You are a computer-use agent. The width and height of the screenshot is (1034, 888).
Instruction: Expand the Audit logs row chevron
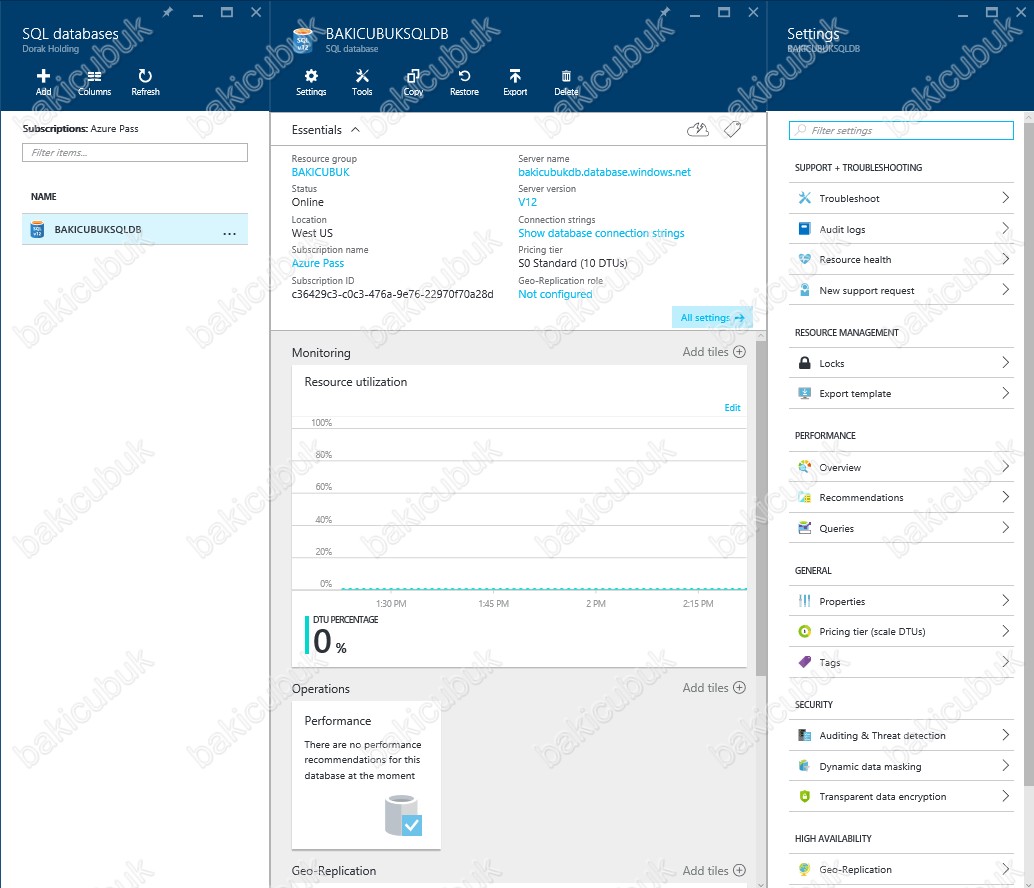tap(1006, 228)
